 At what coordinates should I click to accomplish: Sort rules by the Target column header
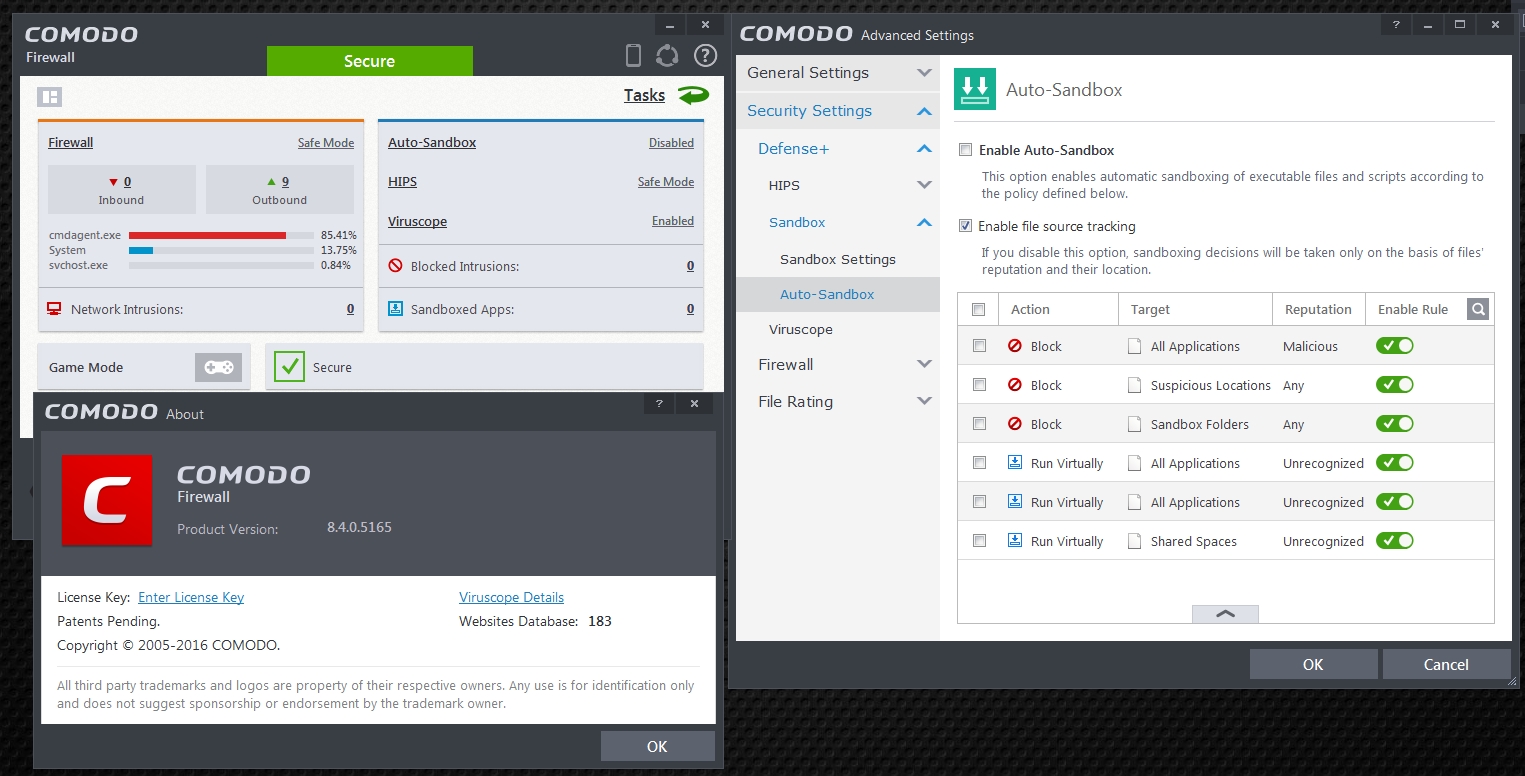pos(1195,309)
